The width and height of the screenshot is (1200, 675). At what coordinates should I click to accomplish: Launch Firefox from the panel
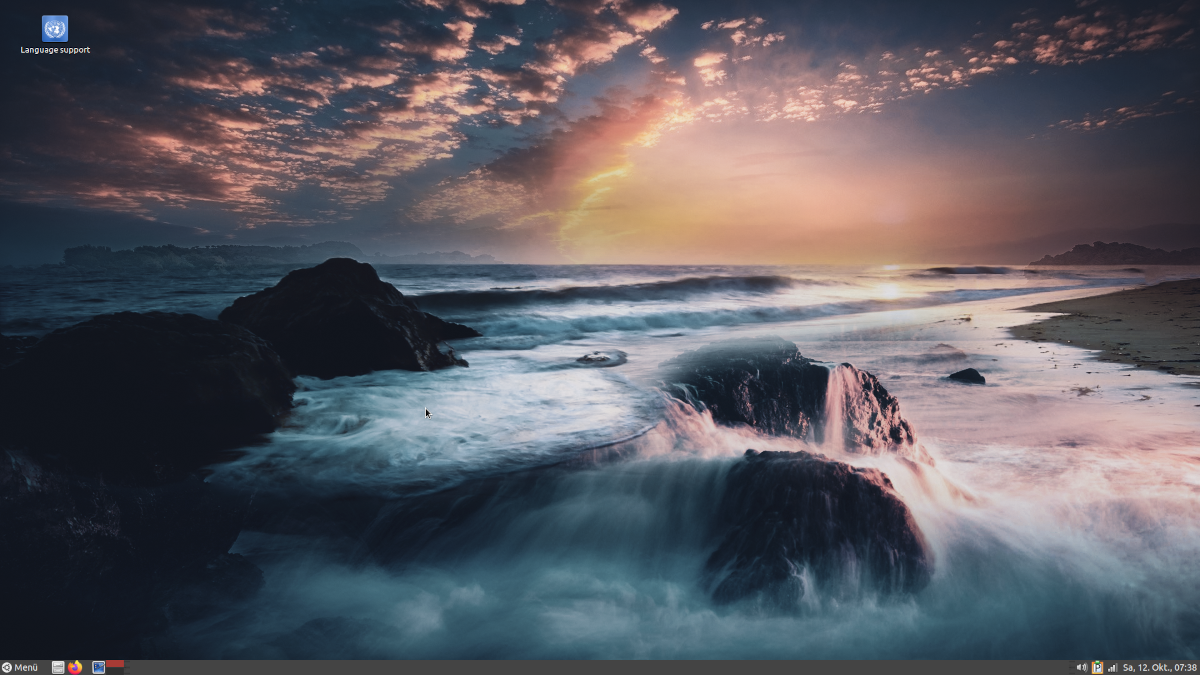click(x=75, y=667)
